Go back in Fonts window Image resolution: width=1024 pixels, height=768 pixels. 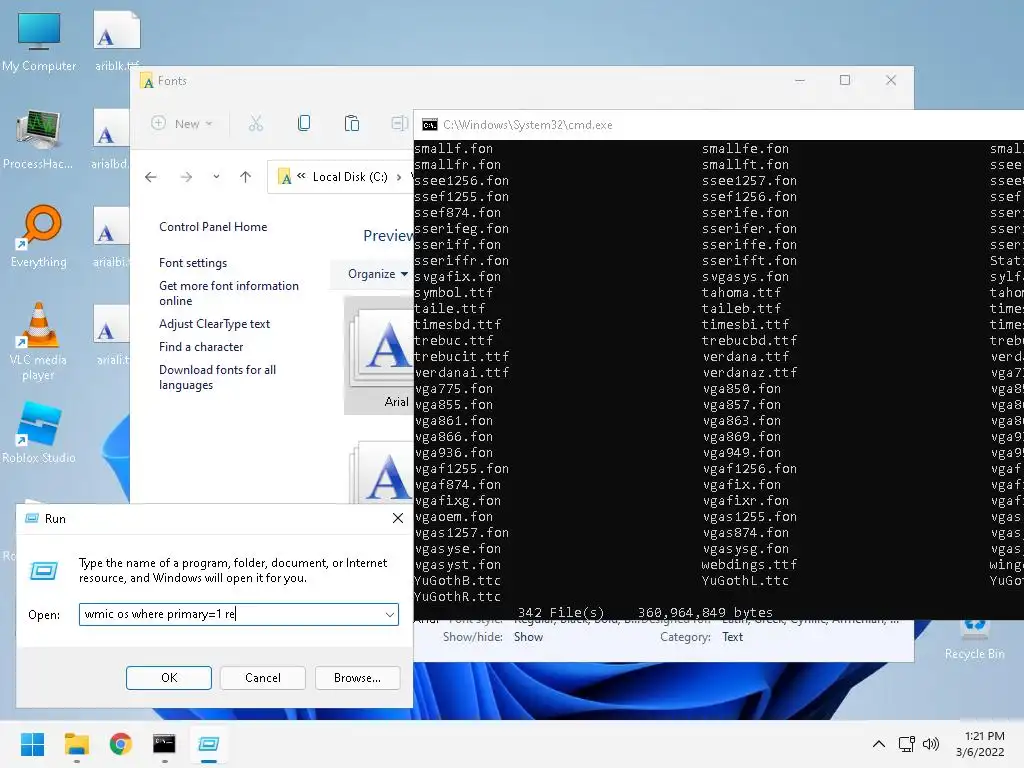click(x=151, y=177)
